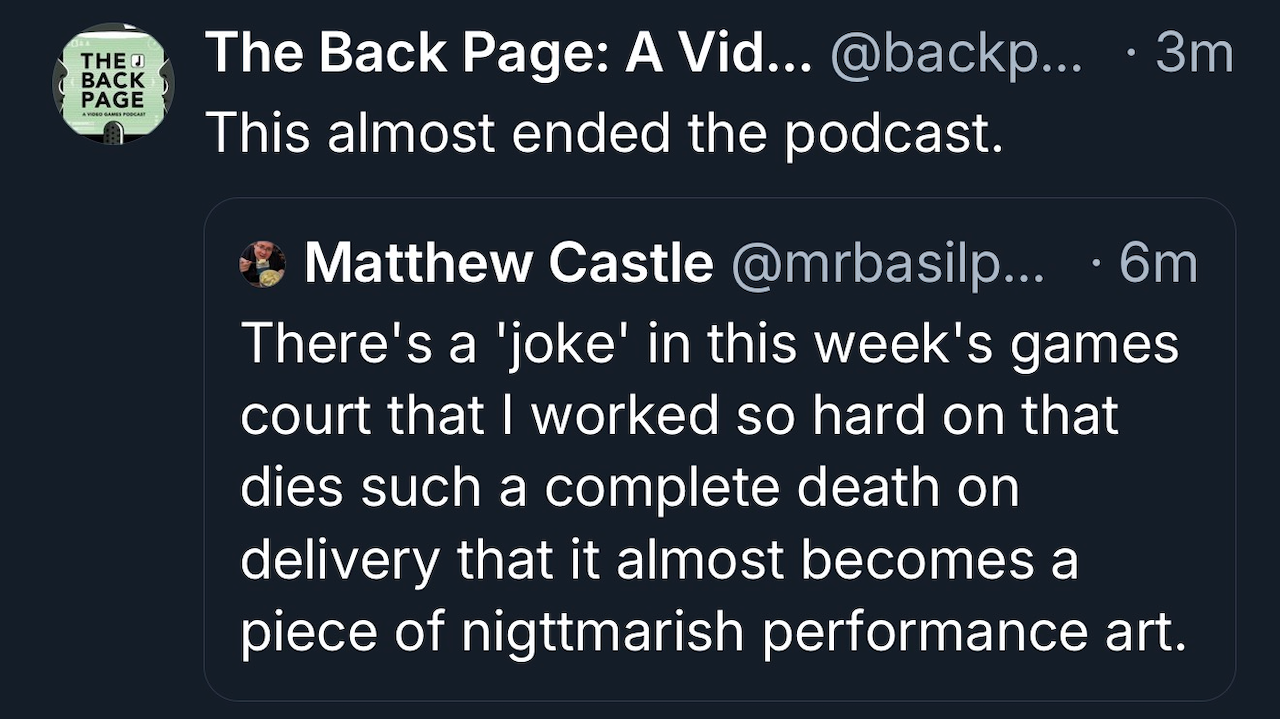Click the @mrbasilp... handle in quoted tweet
The image size is (1280, 719).
pos(888,263)
